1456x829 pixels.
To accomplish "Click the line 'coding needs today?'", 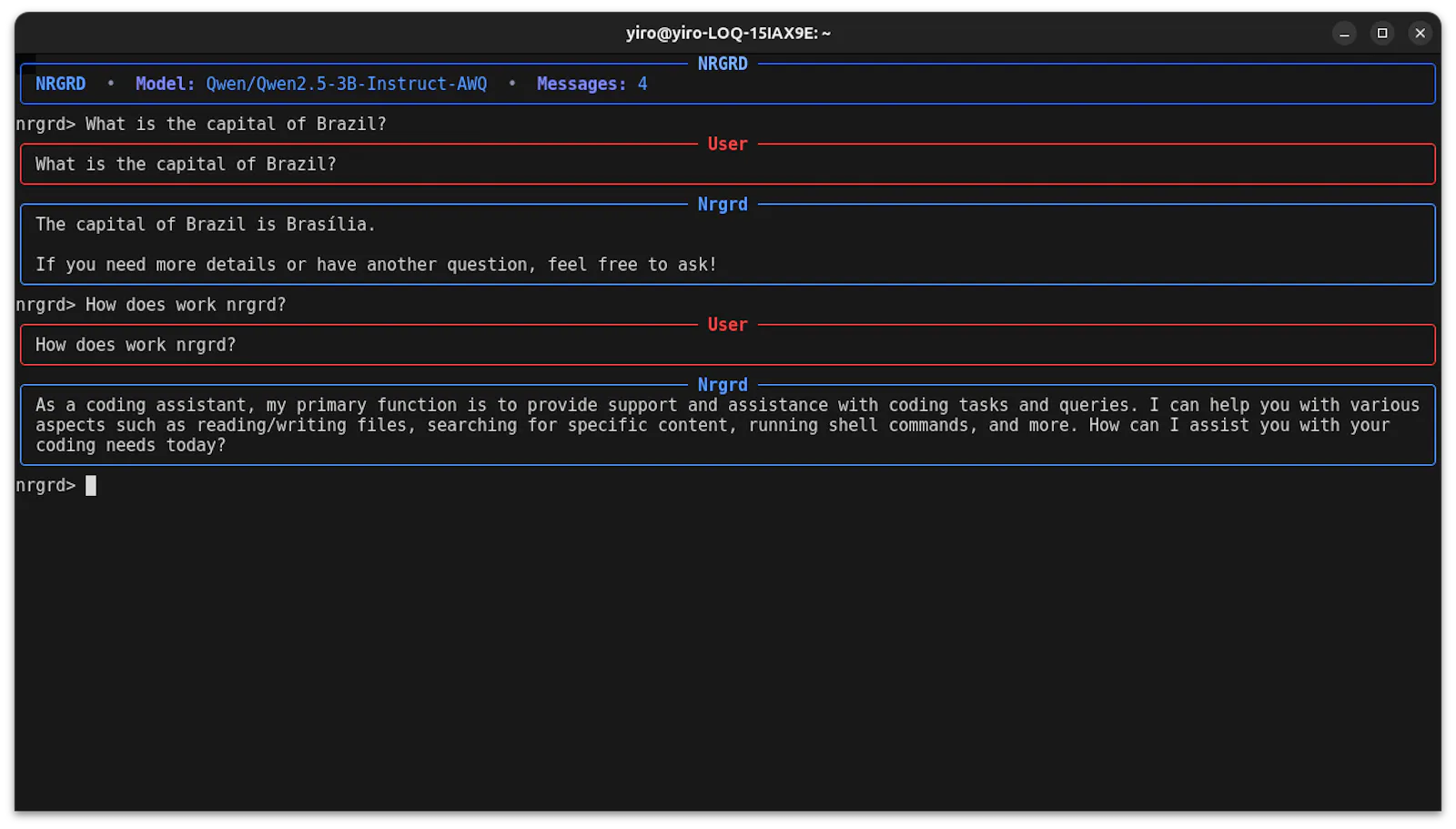I will tap(130, 445).
